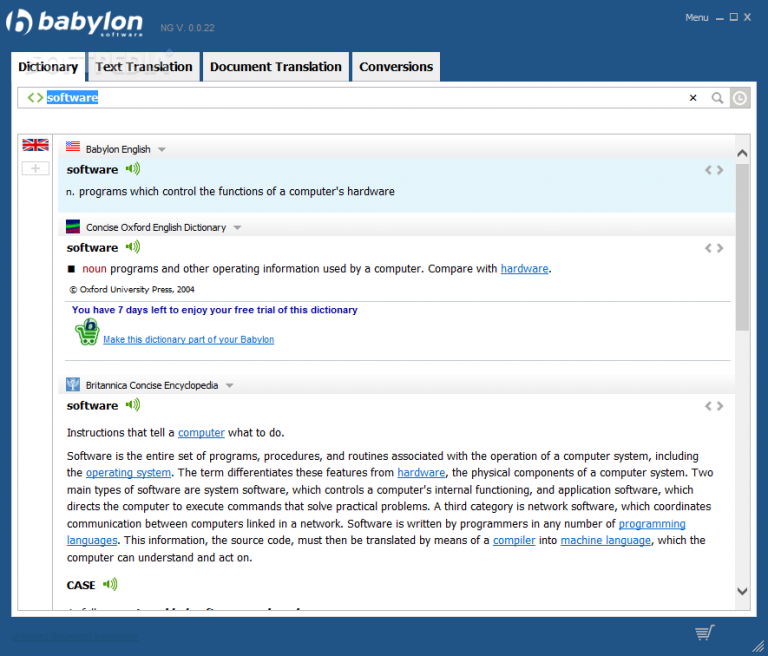
Task: Click the vertical scrollbar thumb
Action: (x=742, y=247)
